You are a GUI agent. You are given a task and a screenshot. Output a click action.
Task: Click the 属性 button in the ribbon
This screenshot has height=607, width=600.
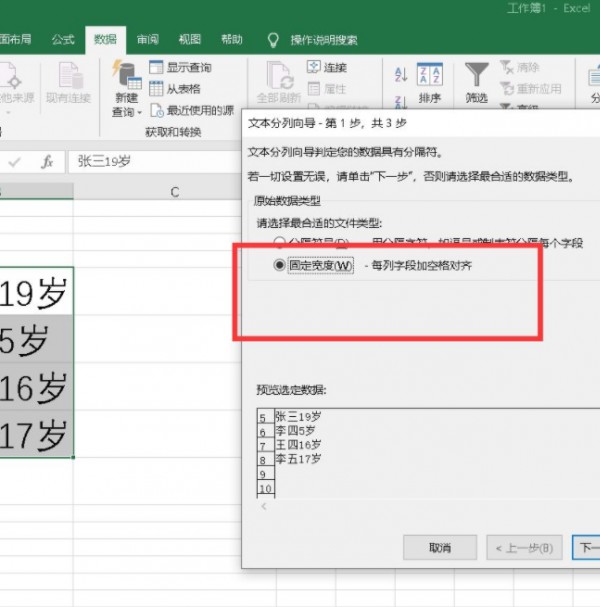(327, 89)
